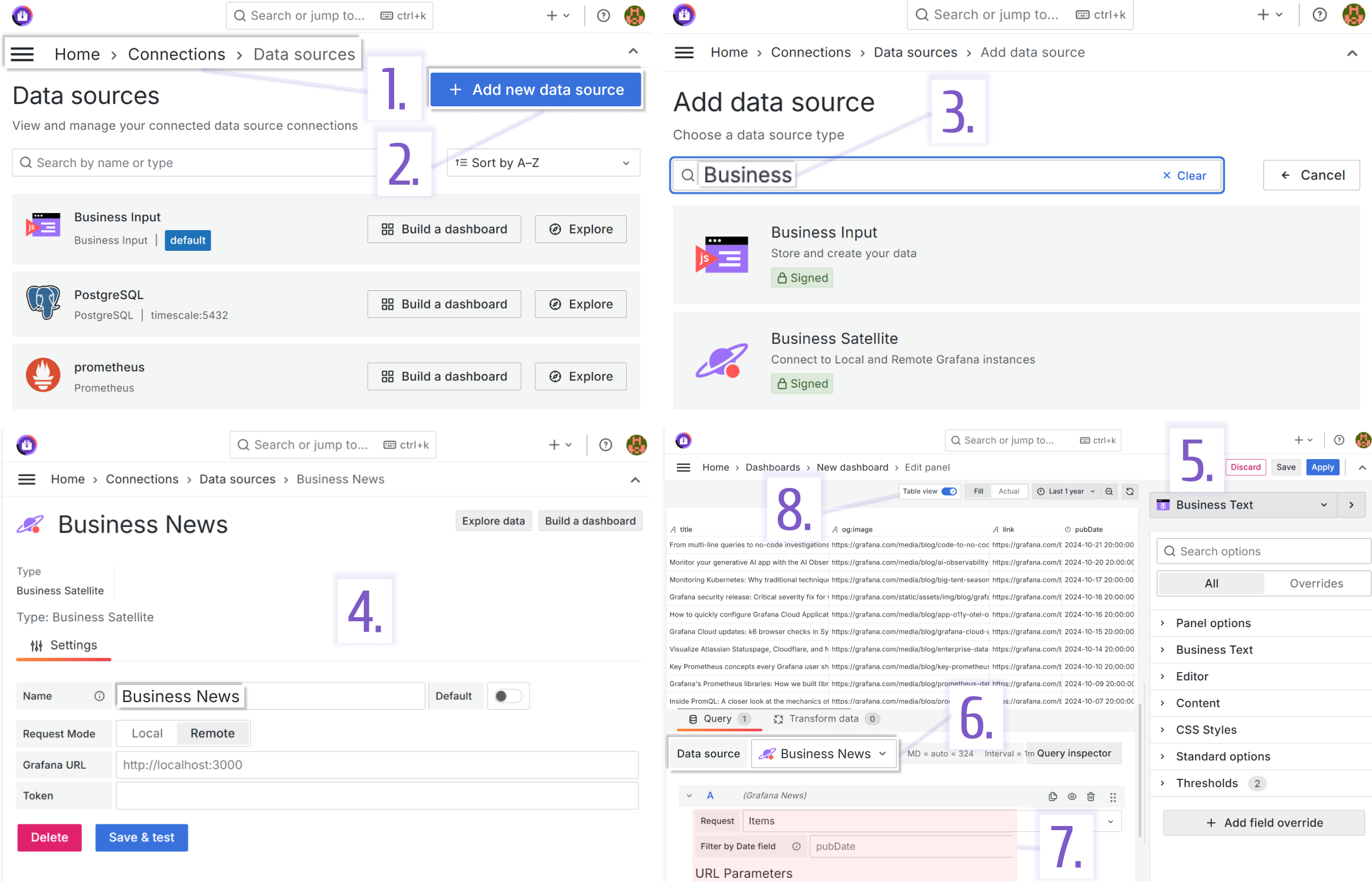
Task: Click drag handle icon of query A
Action: pos(1113,797)
